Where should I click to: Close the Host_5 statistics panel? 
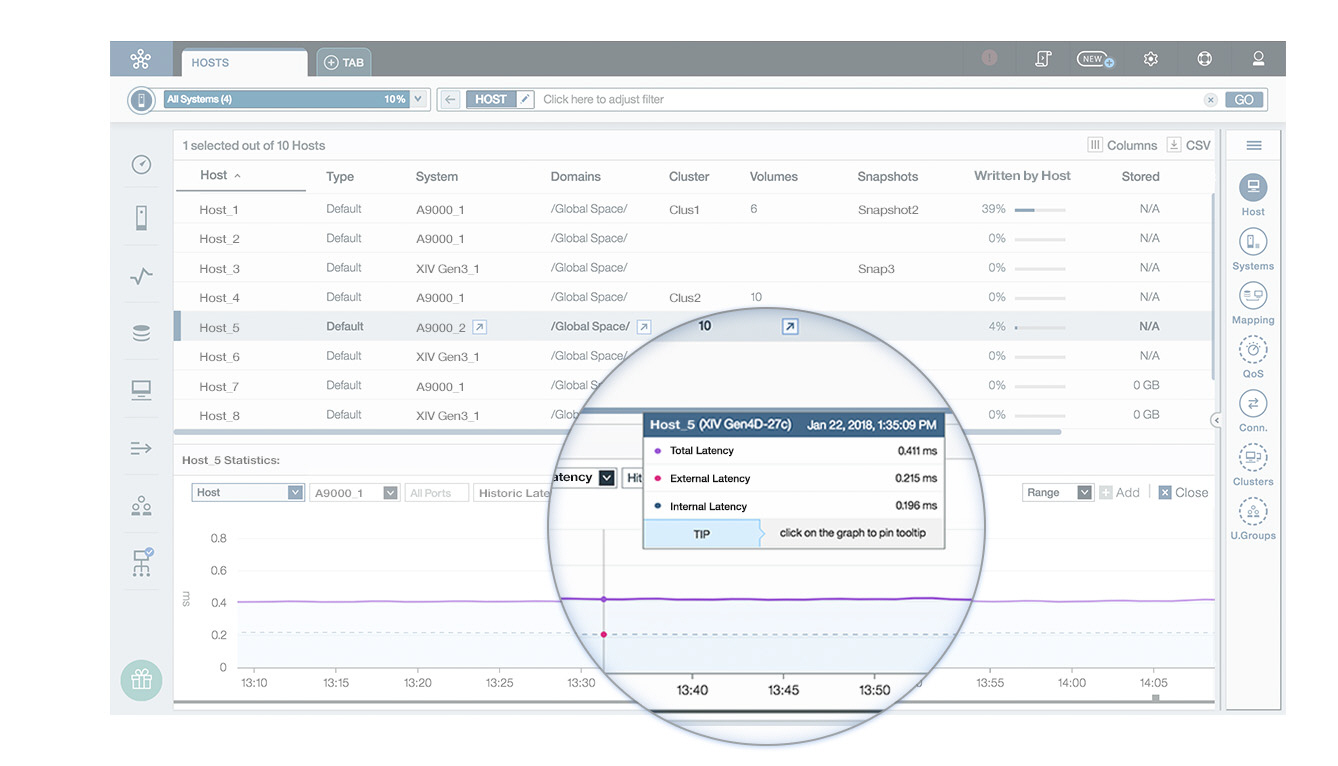tap(1183, 492)
